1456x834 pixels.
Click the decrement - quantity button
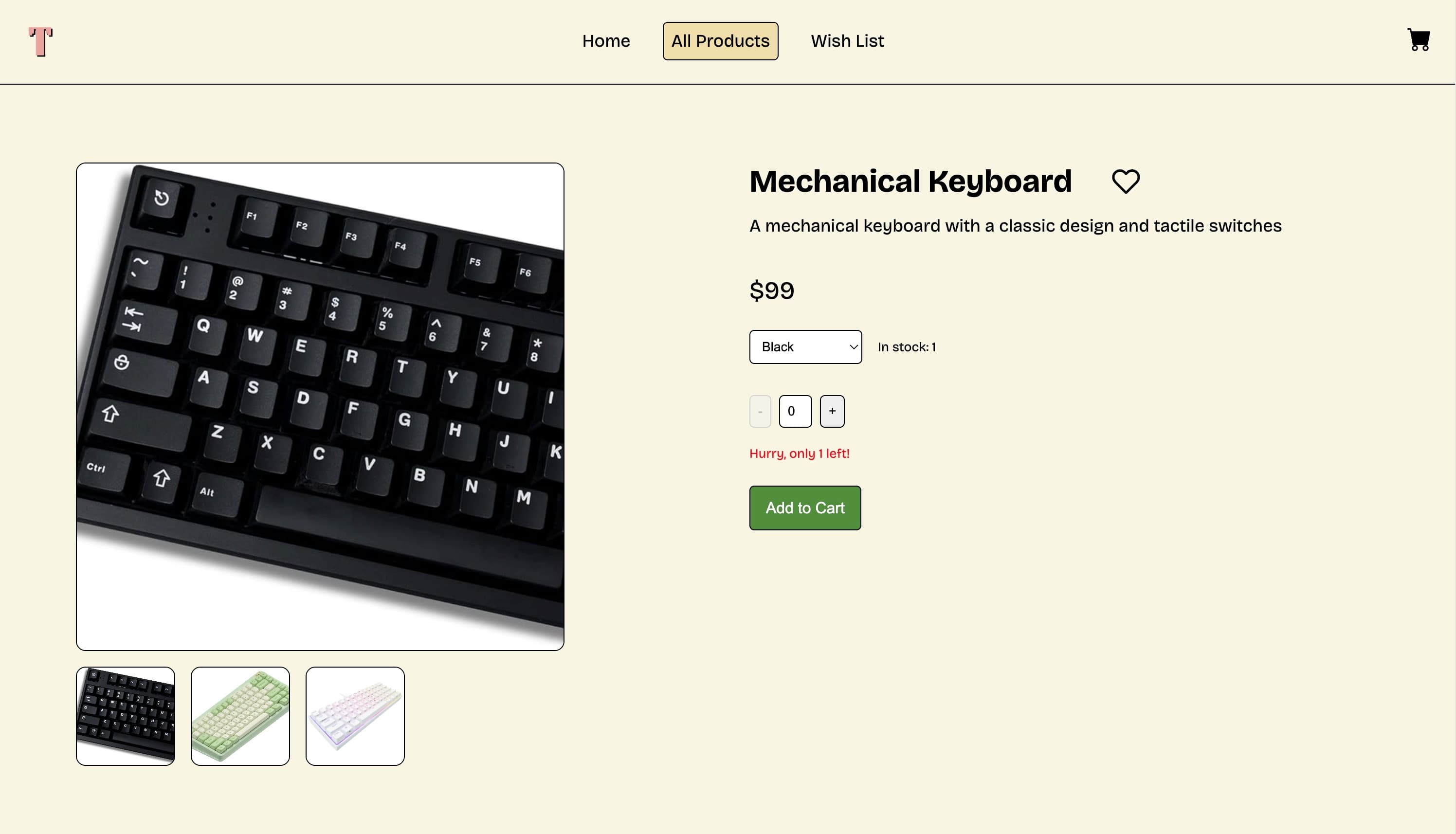760,411
